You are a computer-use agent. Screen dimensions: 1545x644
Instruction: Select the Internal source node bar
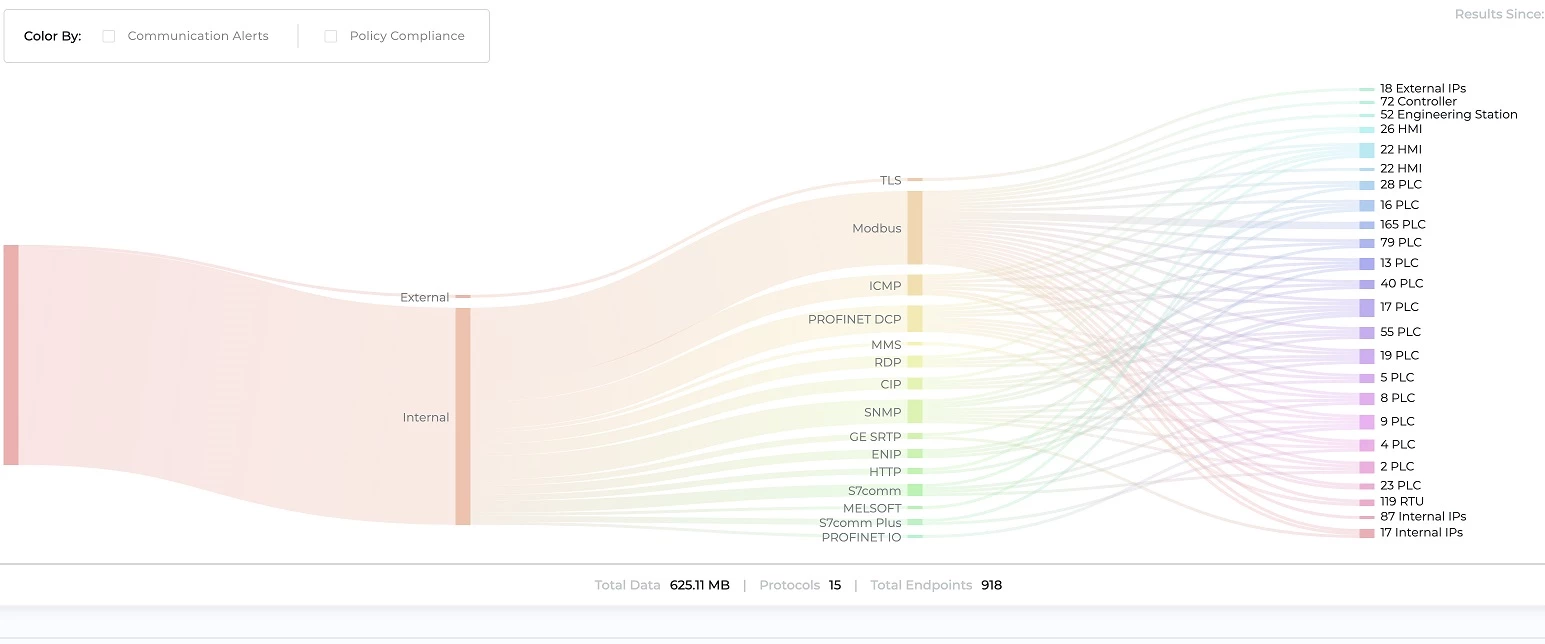pos(463,416)
